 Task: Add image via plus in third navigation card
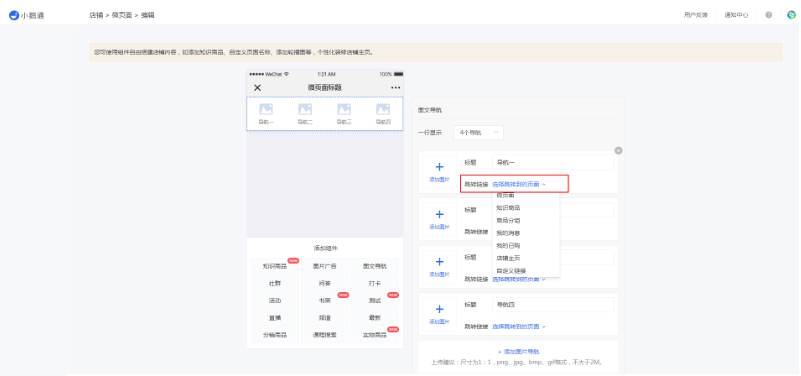439,267
